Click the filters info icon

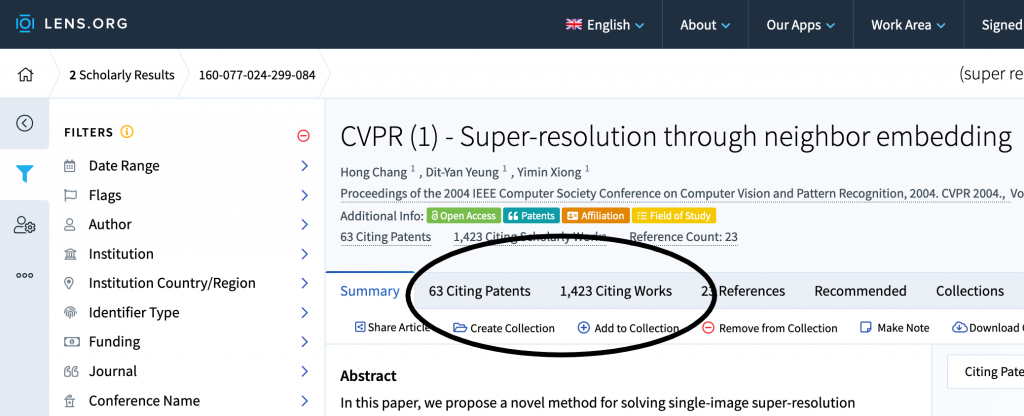click(127, 132)
